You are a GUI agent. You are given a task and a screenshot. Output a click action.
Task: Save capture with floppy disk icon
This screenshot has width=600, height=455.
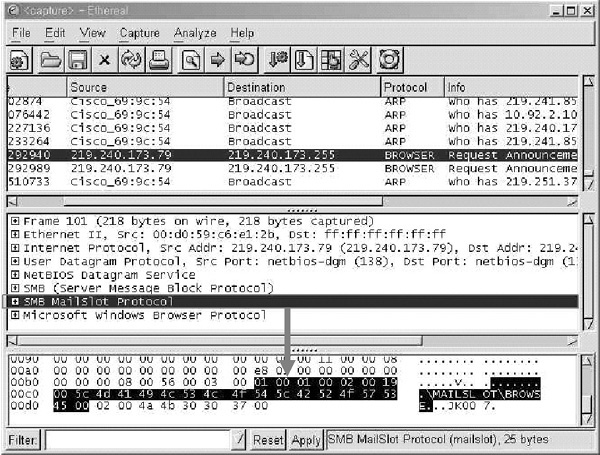tap(78, 60)
